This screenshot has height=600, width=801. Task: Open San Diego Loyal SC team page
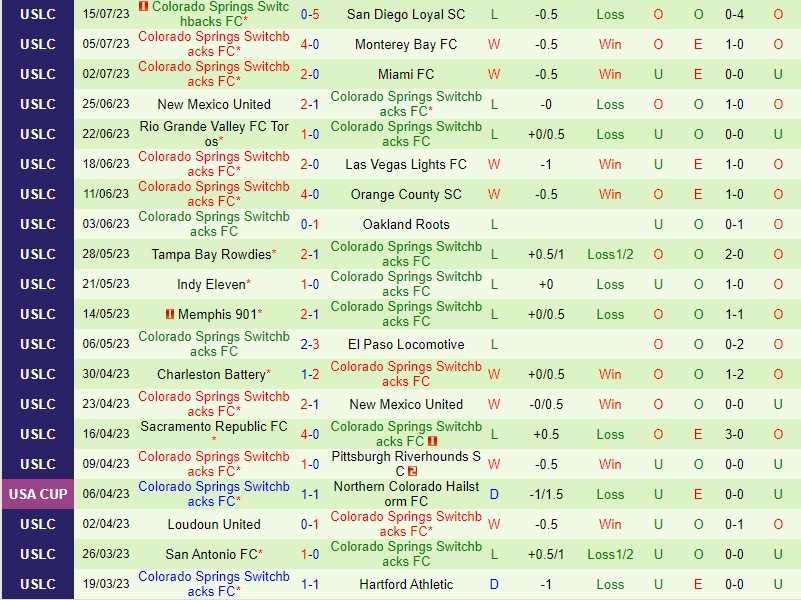coord(406,14)
